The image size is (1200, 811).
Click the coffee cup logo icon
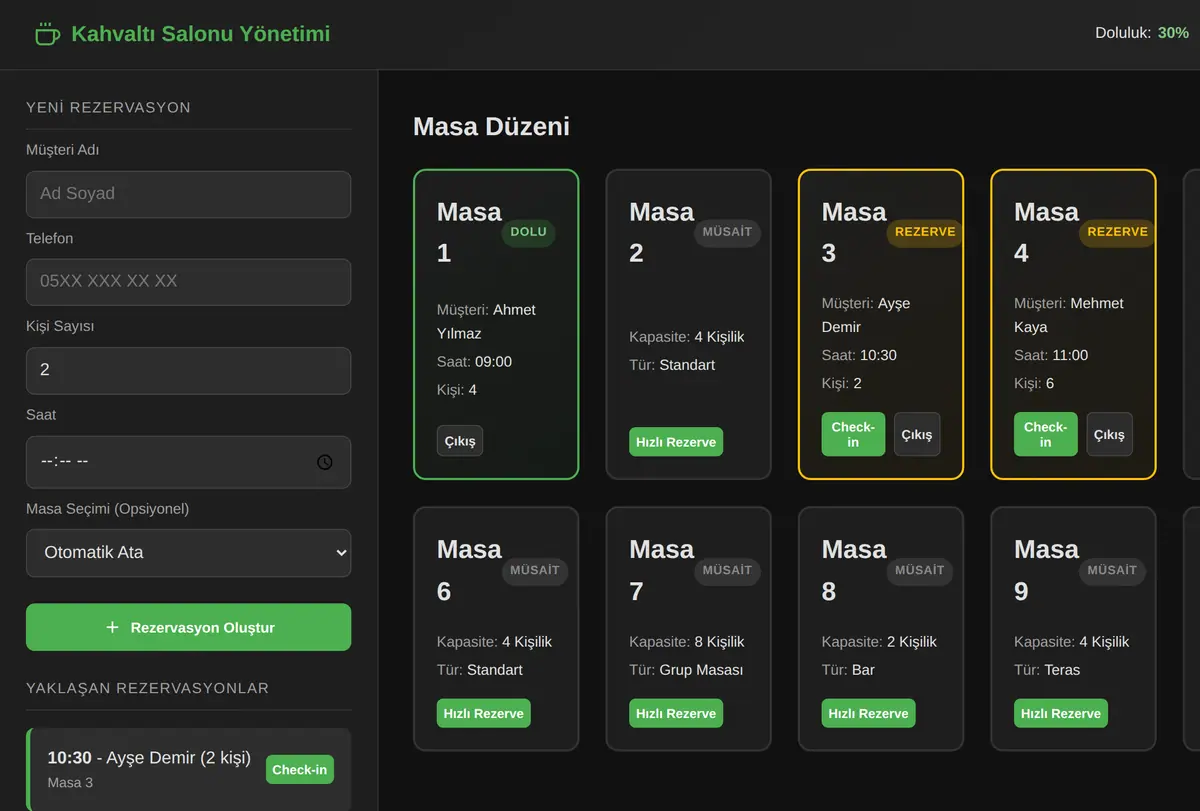tap(47, 34)
